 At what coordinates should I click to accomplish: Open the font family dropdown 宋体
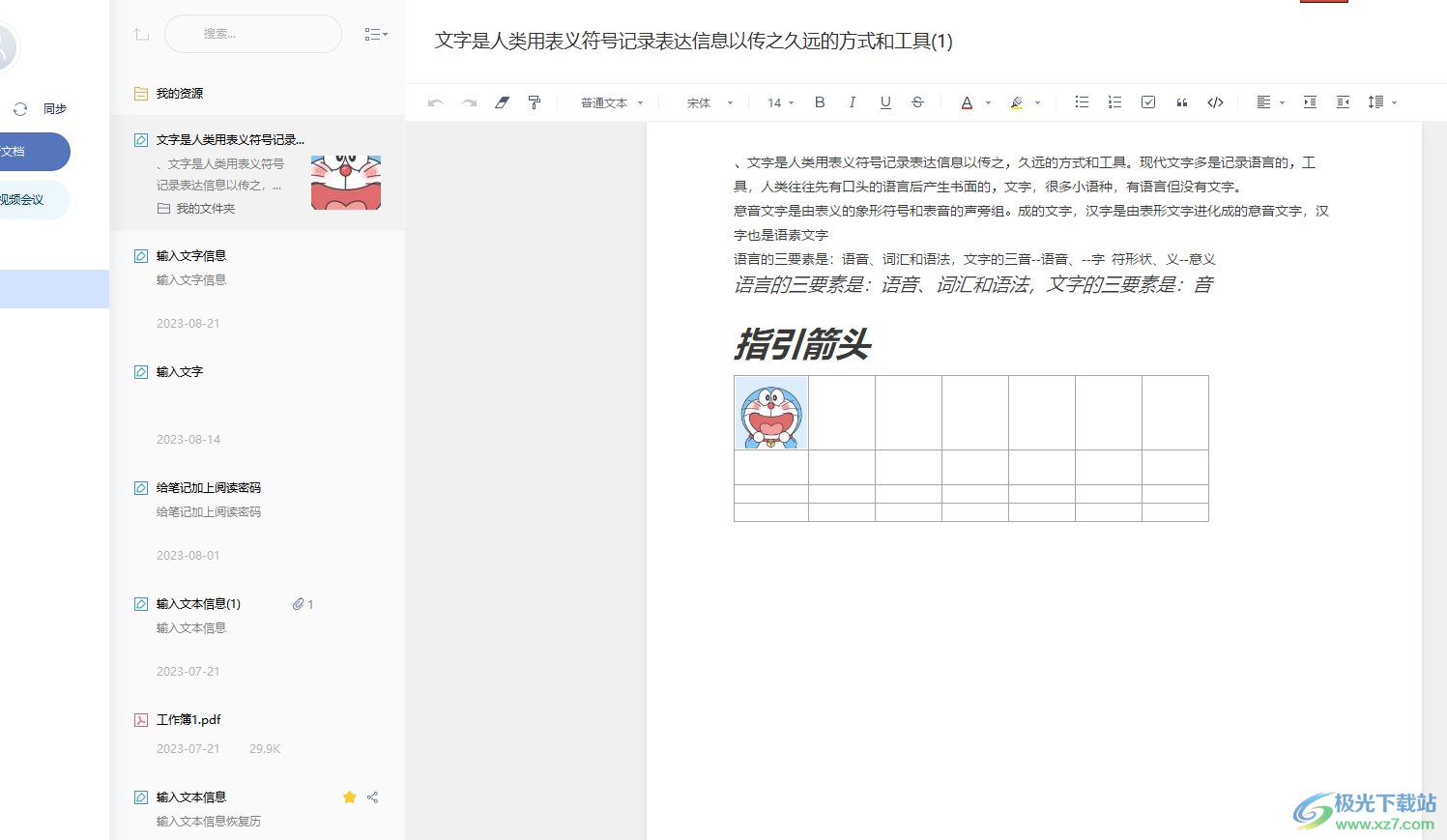tap(710, 102)
